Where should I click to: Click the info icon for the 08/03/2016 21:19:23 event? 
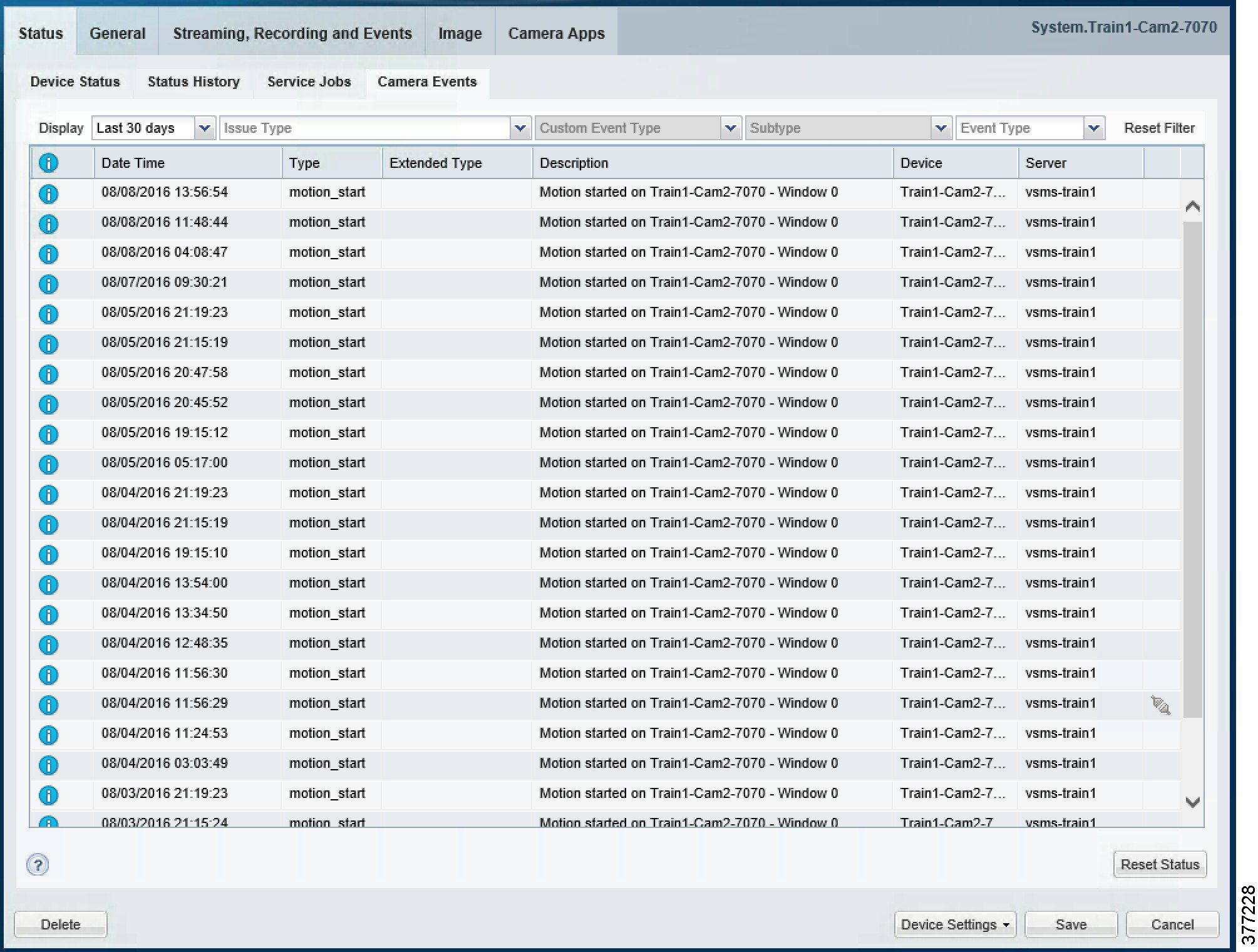[x=48, y=795]
